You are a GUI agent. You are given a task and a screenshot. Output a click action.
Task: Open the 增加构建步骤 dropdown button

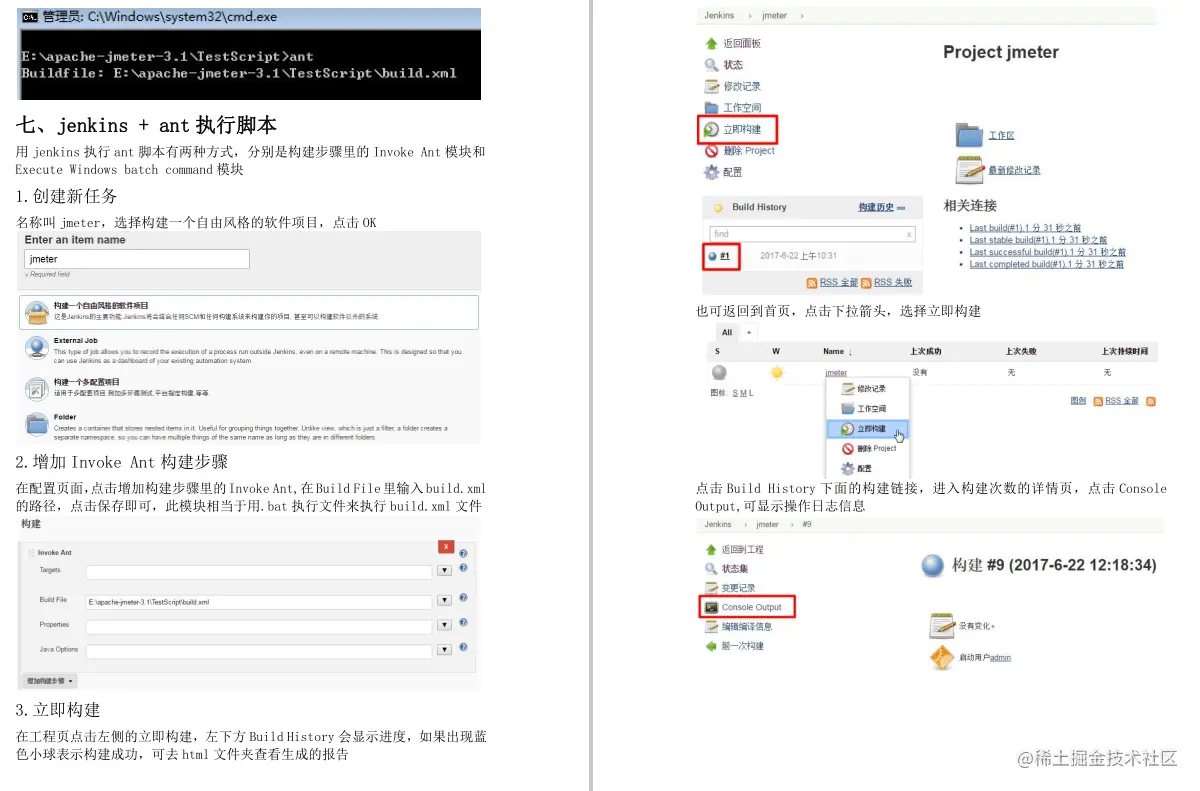[x=48, y=679]
